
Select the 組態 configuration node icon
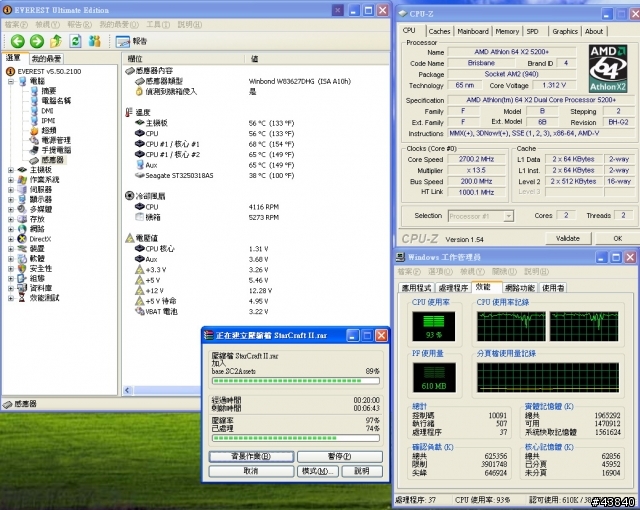pos(22,278)
